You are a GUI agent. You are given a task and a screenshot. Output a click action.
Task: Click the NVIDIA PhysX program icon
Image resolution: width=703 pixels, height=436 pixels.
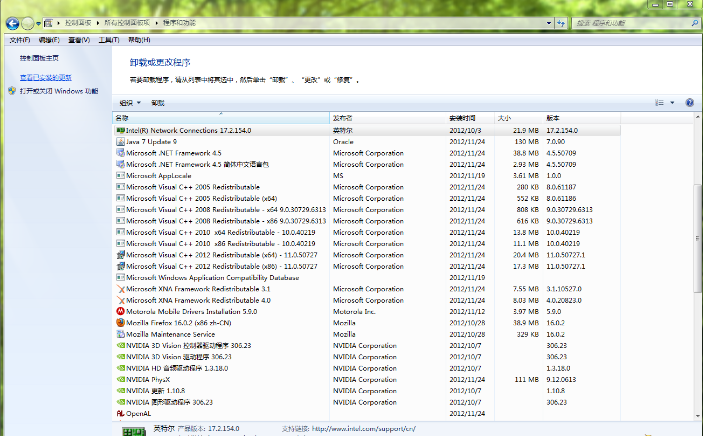[x=120, y=380]
